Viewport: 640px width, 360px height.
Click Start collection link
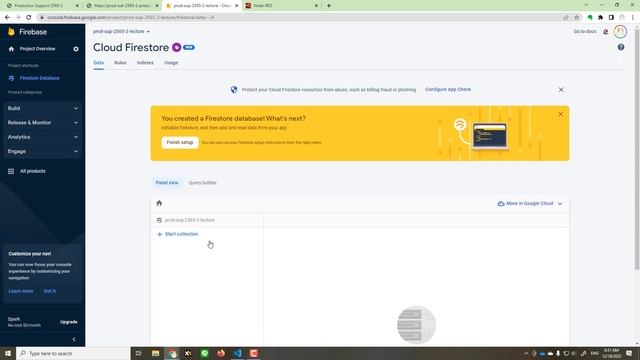tap(182, 234)
